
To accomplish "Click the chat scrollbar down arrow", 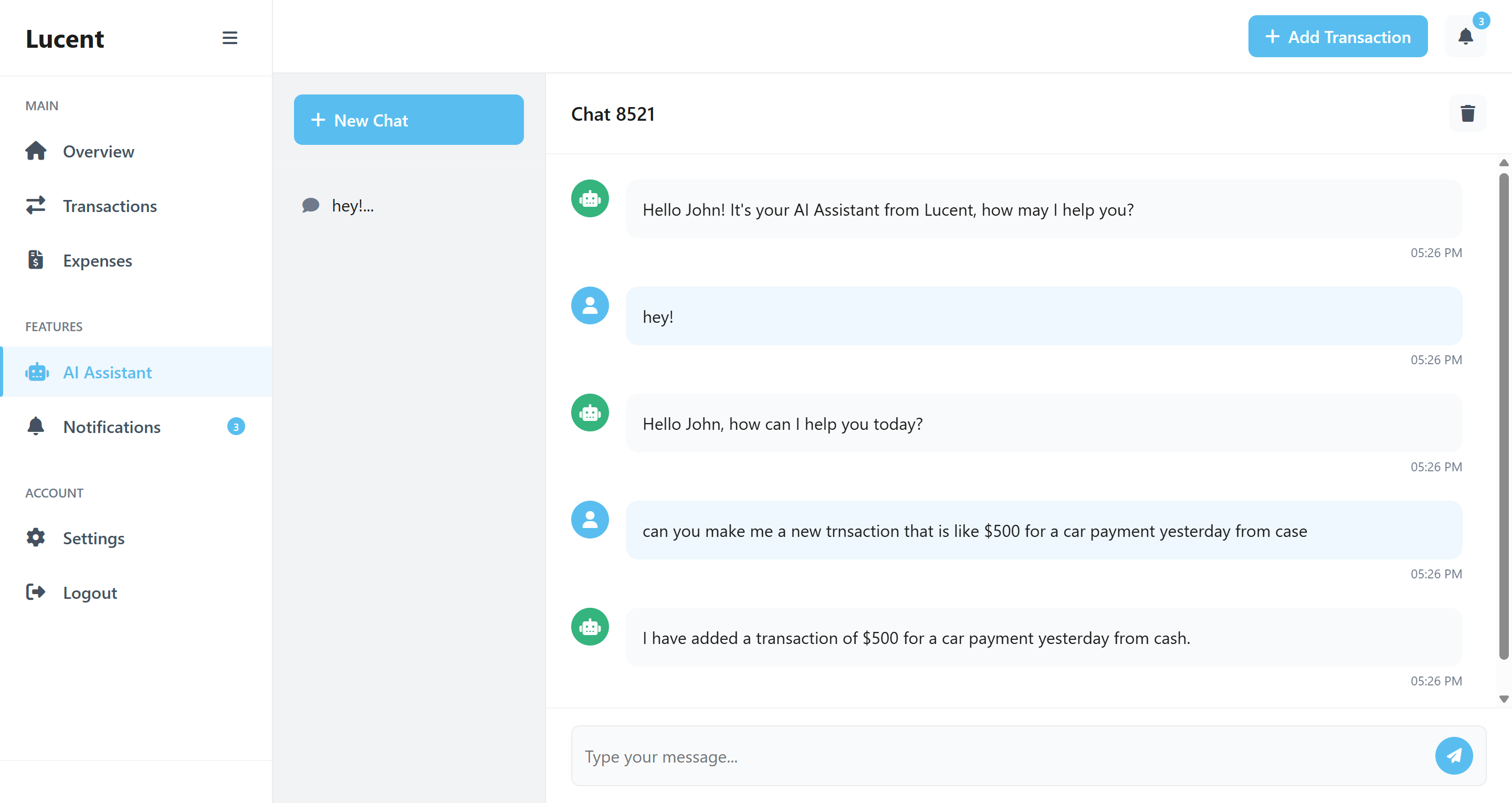I will (x=1503, y=699).
